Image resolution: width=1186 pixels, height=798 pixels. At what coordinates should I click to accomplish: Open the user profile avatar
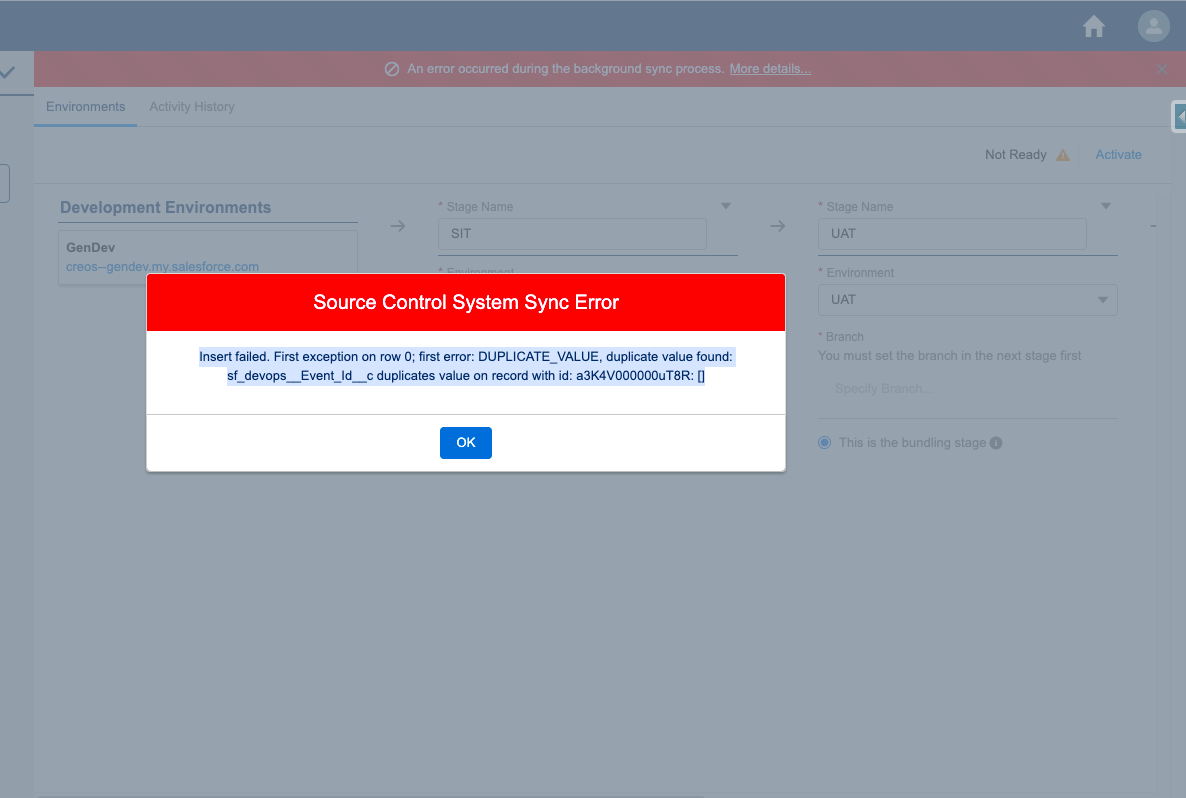coord(1153,26)
